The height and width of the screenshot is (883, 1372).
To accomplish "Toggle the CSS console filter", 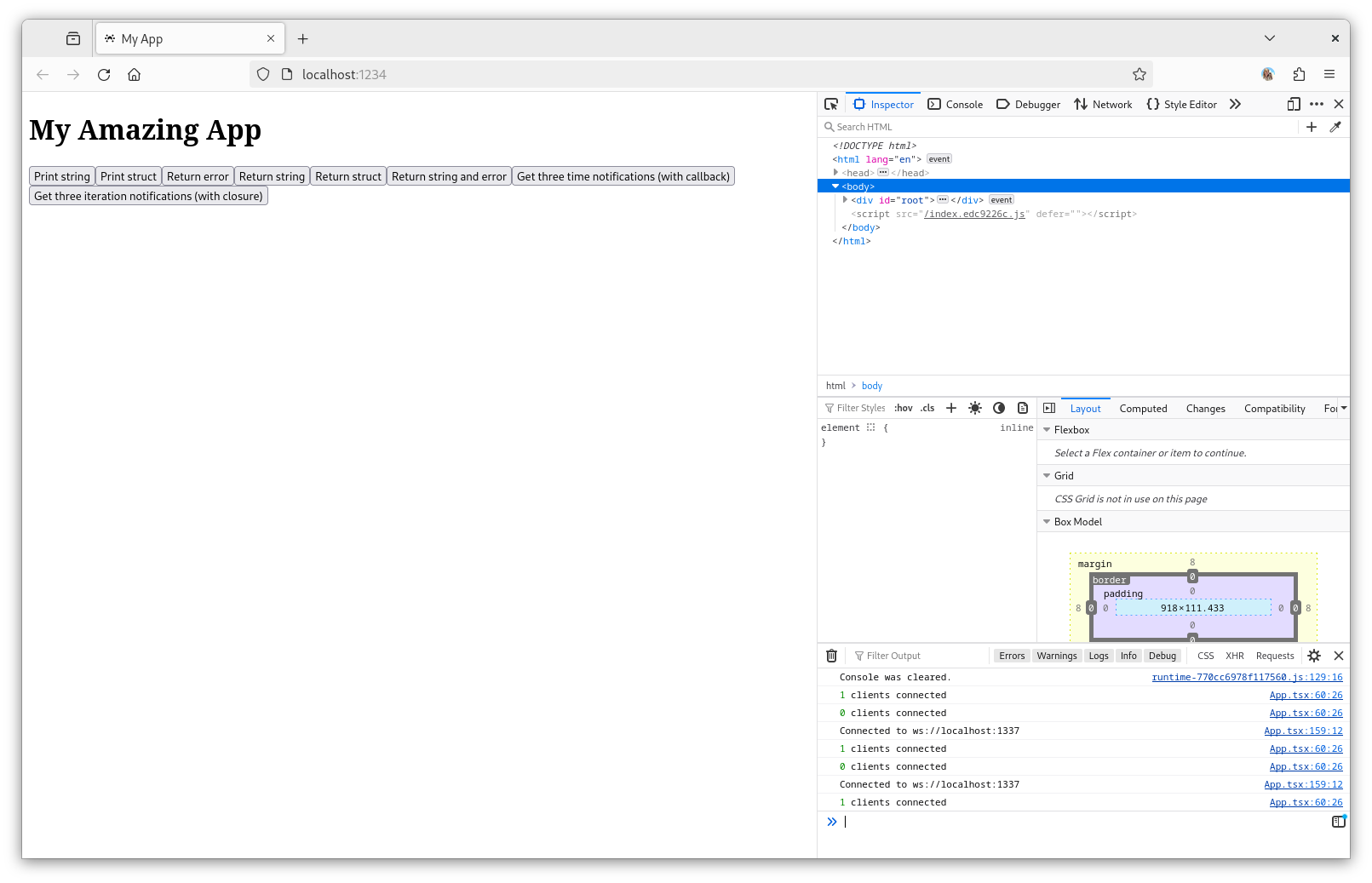I will pyautogui.click(x=1206, y=656).
